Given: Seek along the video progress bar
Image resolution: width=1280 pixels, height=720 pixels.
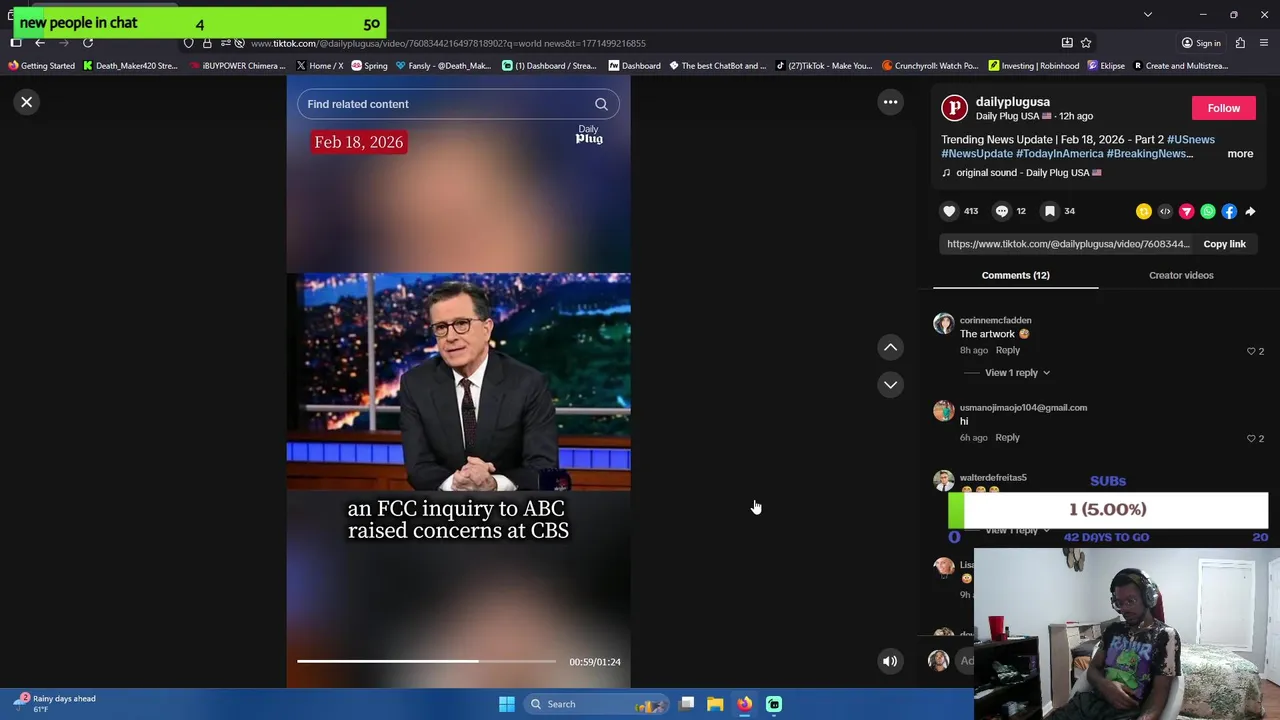Looking at the screenshot, I should pos(426,661).
